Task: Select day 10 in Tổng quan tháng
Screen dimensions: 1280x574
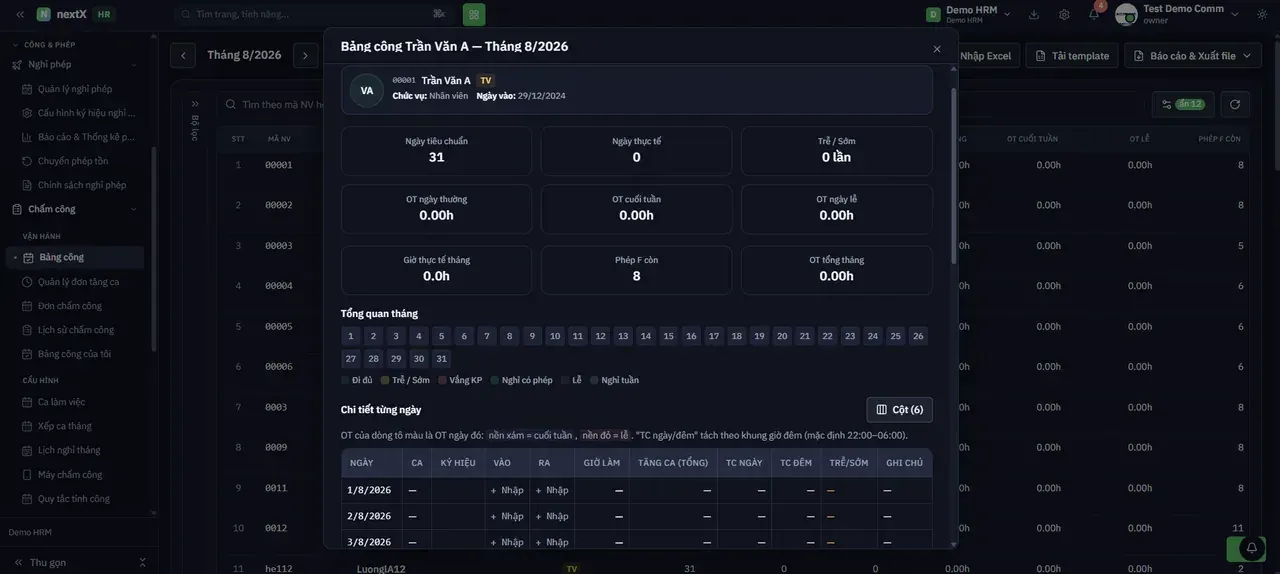Action: pyautogui.click(x=555, y=336)
